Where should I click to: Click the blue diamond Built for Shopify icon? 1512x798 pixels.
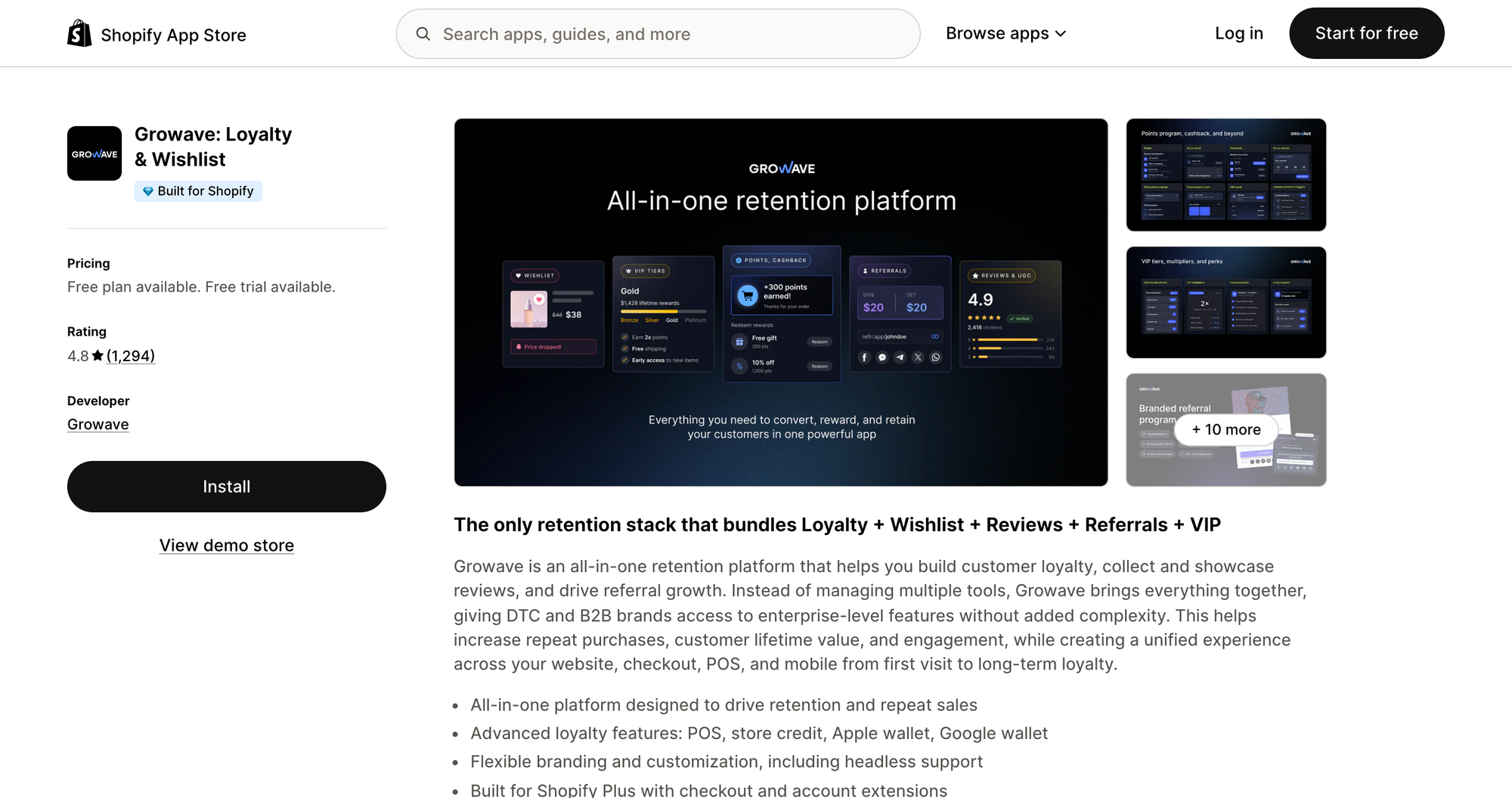(148, 191)
